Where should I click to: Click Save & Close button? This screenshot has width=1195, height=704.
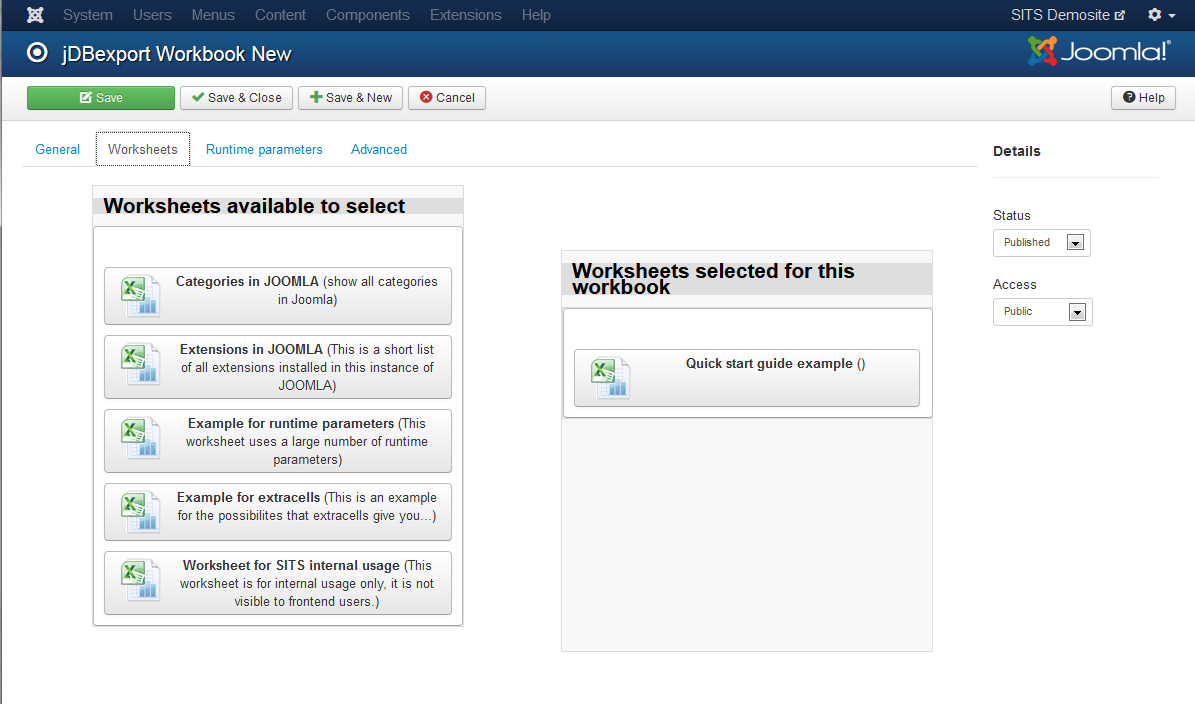[236, 98]
